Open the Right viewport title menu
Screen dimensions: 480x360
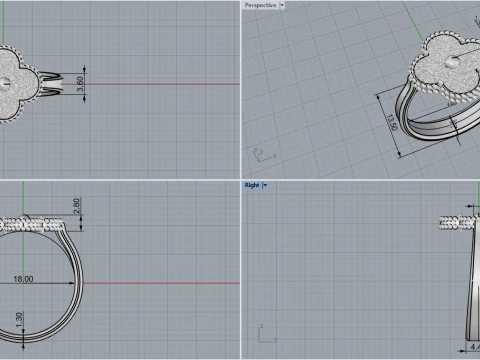click(x=252, y=185)
